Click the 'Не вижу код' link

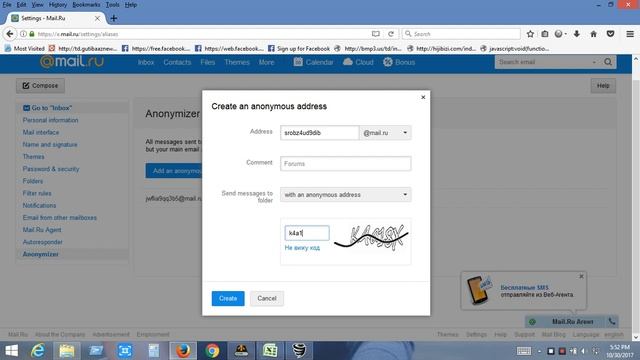pos(302,248)
